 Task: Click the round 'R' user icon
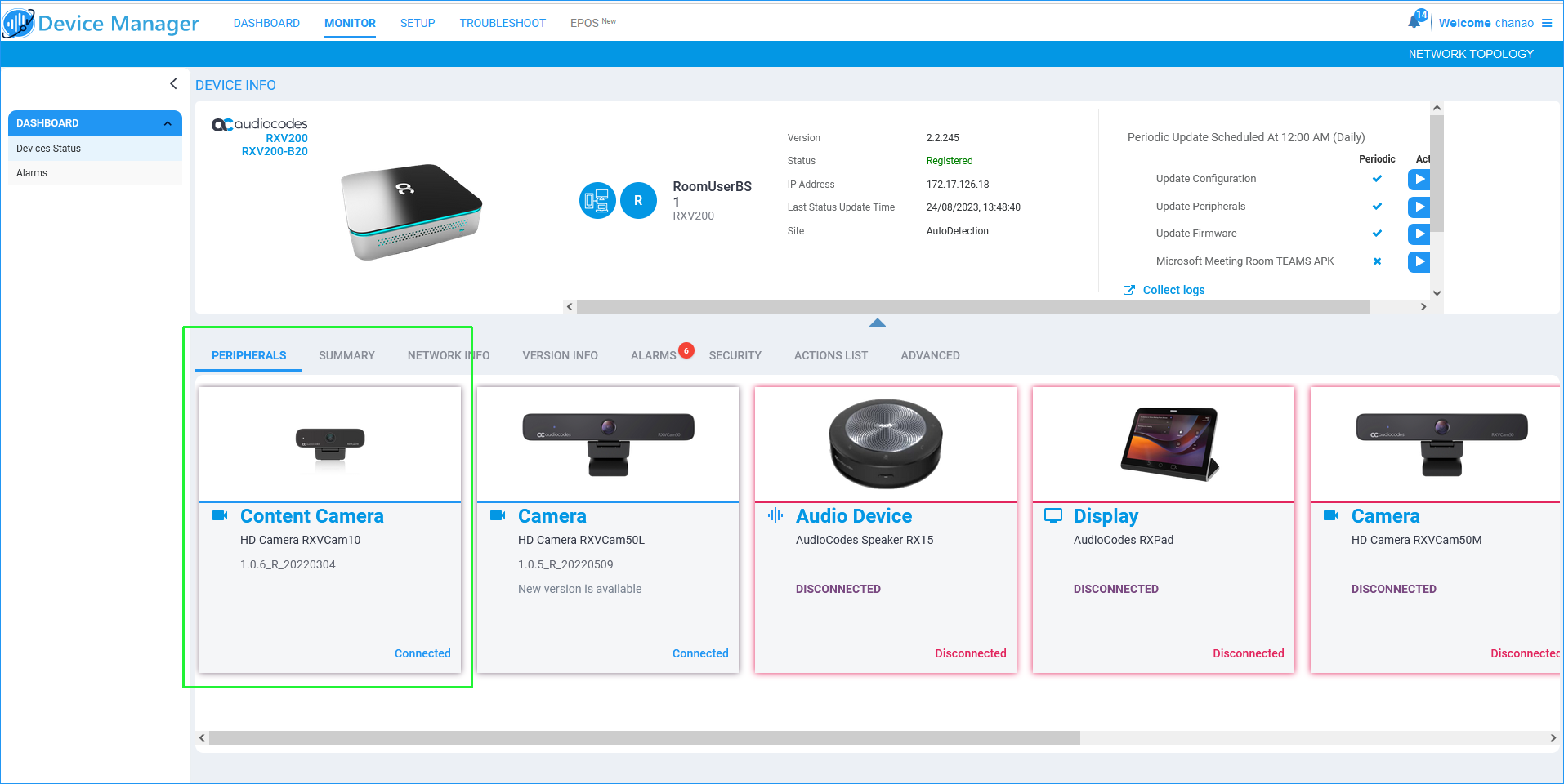coord(638,200)
